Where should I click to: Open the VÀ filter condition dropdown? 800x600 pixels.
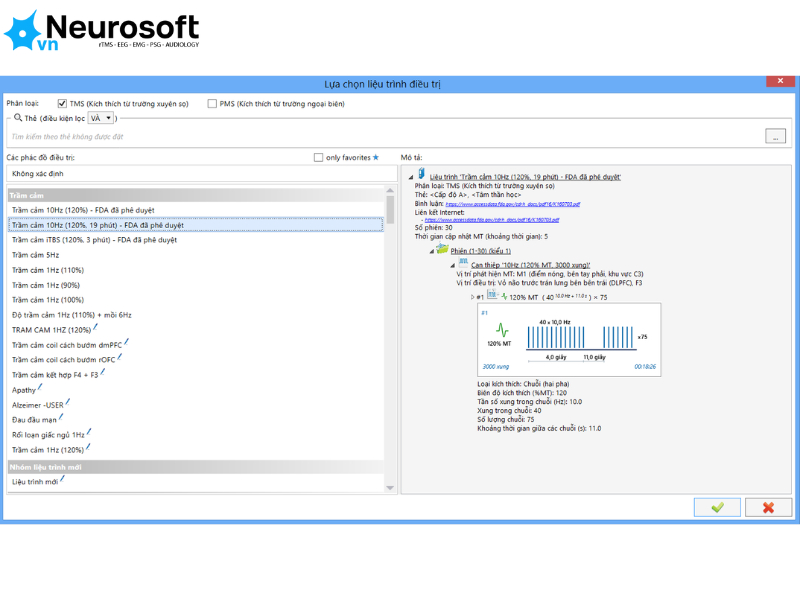click(101, 118)
